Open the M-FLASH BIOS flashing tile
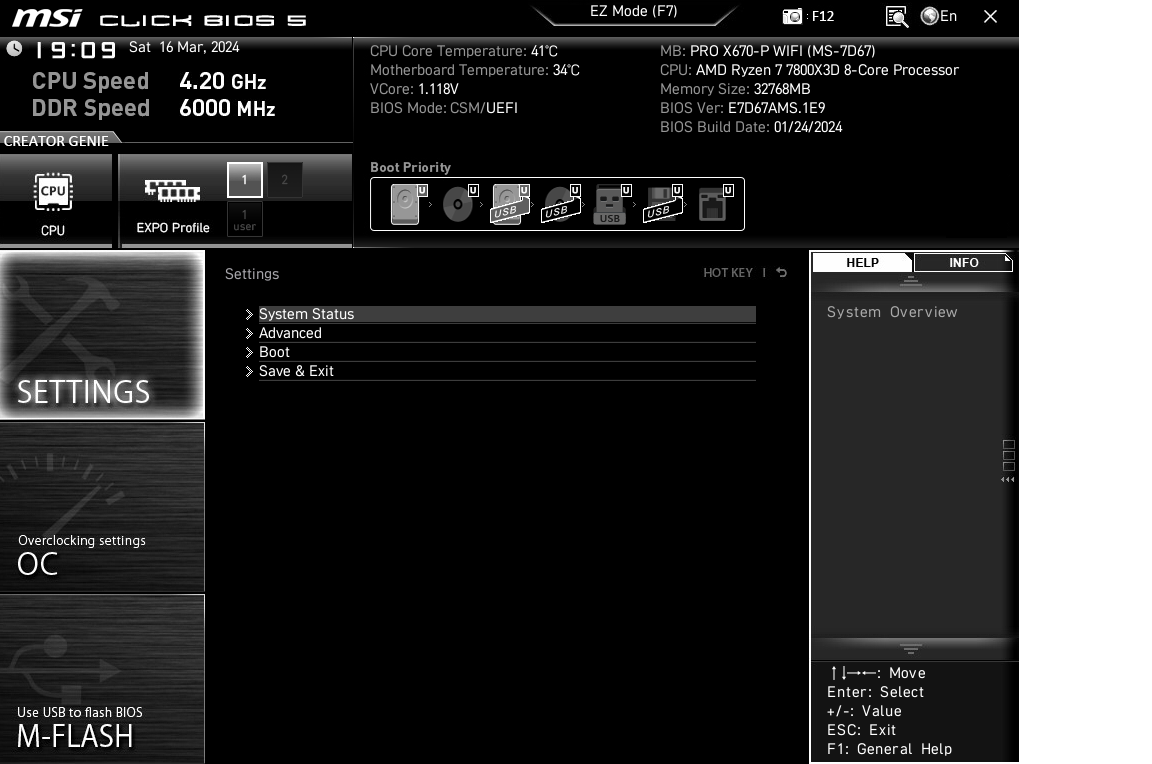Image resolution: width=1152 pixels, height=764 pixels. tap(102, 680)
